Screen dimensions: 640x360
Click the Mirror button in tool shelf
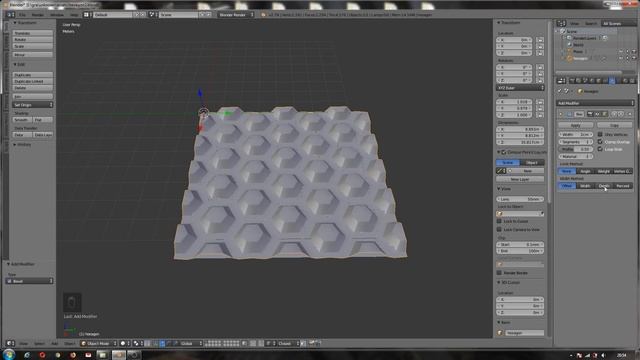point(33,55)
